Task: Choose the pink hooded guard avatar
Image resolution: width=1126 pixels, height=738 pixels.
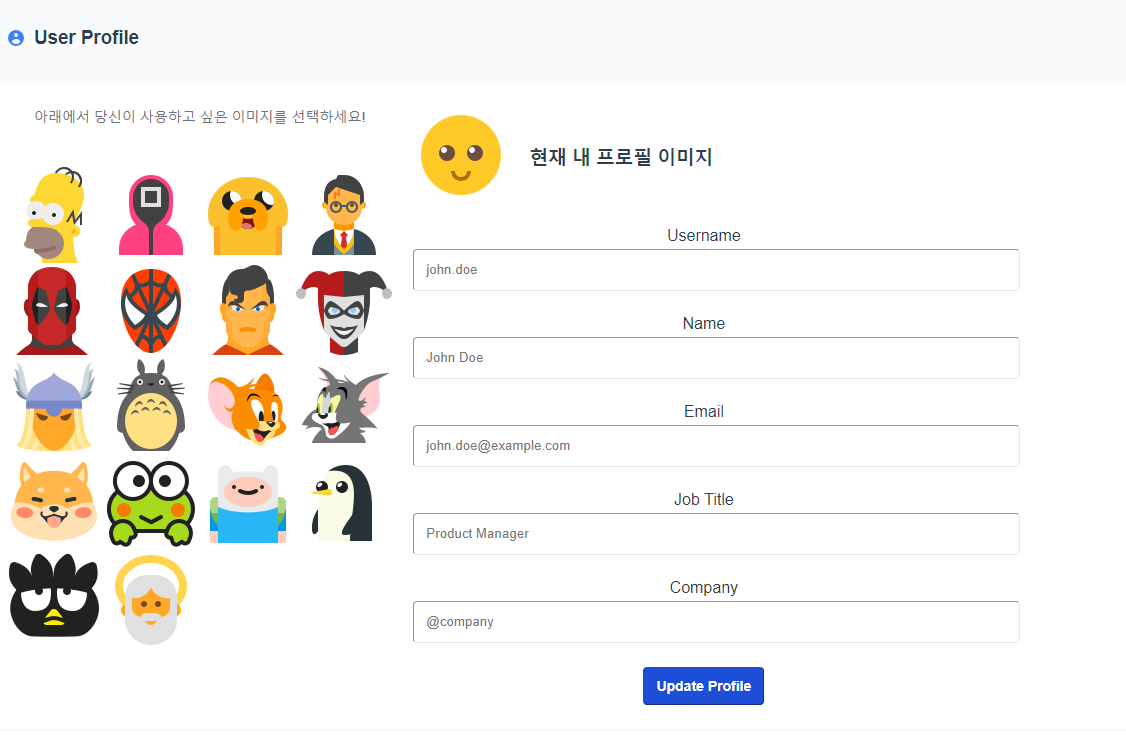Action: tap(151, 215)
